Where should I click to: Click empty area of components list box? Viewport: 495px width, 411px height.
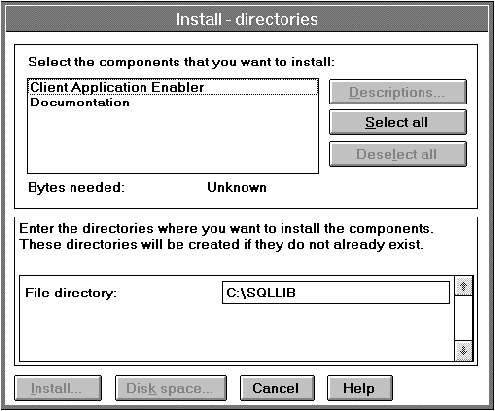pos(173,140)
